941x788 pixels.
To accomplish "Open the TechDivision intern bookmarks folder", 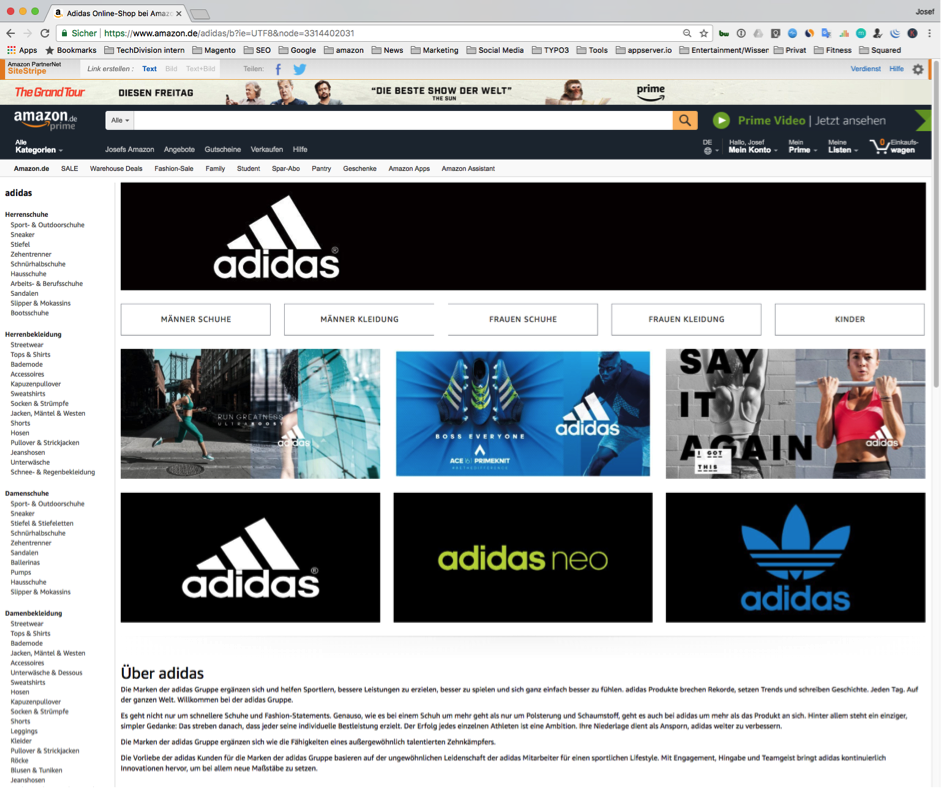I will tap(145, 50).
